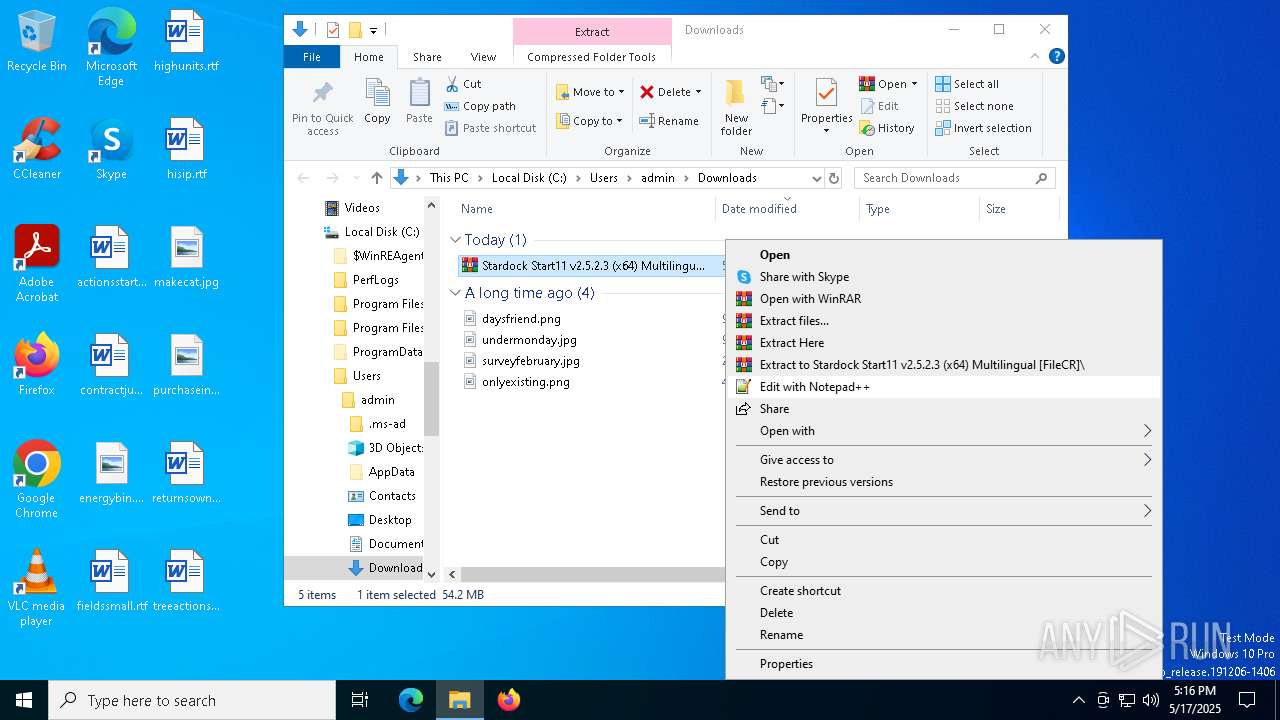Open the Open button dropdown arrow

pos(914,84)
